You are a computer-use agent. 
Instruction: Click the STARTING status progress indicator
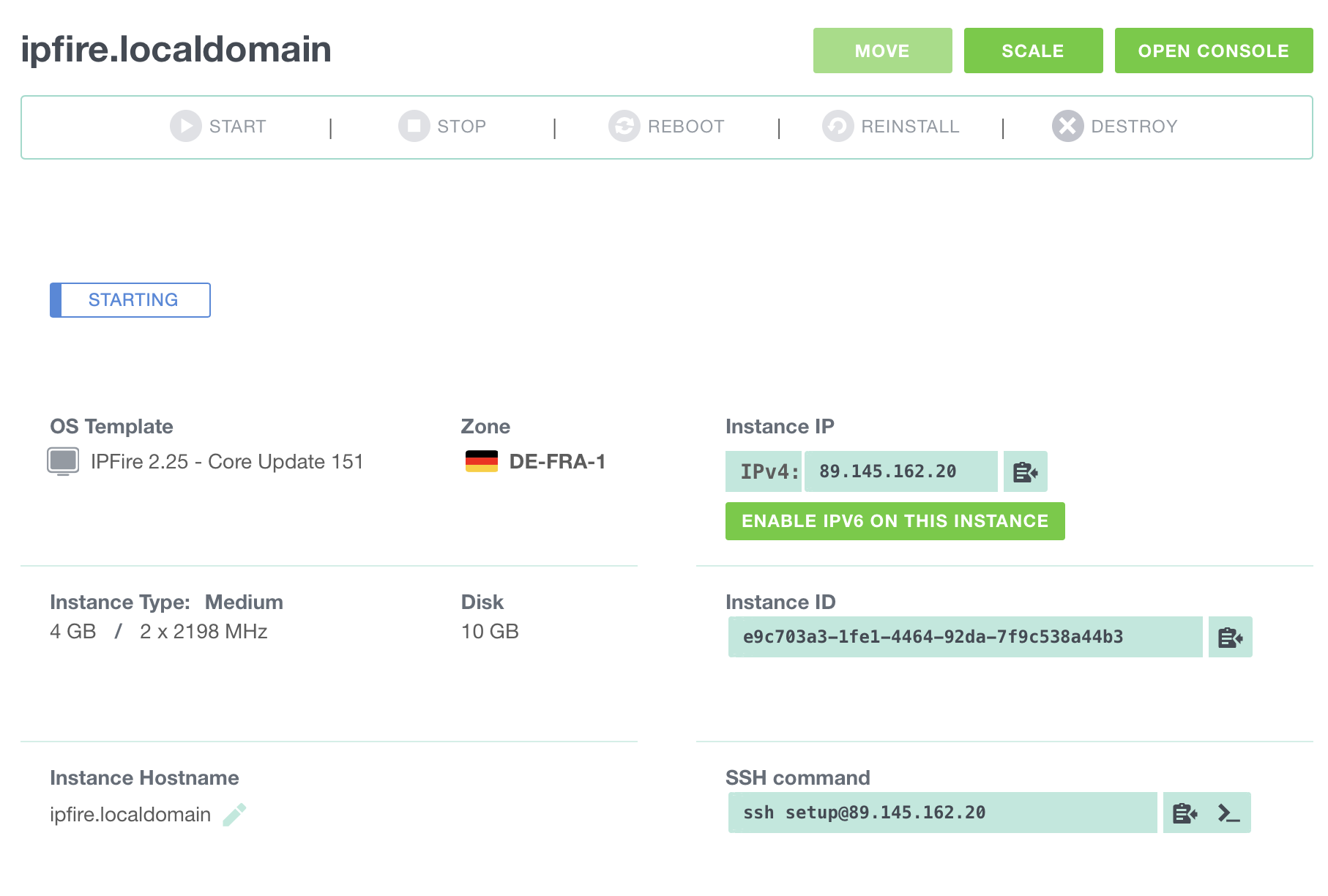pyautogui.click(x=130, y=300)
